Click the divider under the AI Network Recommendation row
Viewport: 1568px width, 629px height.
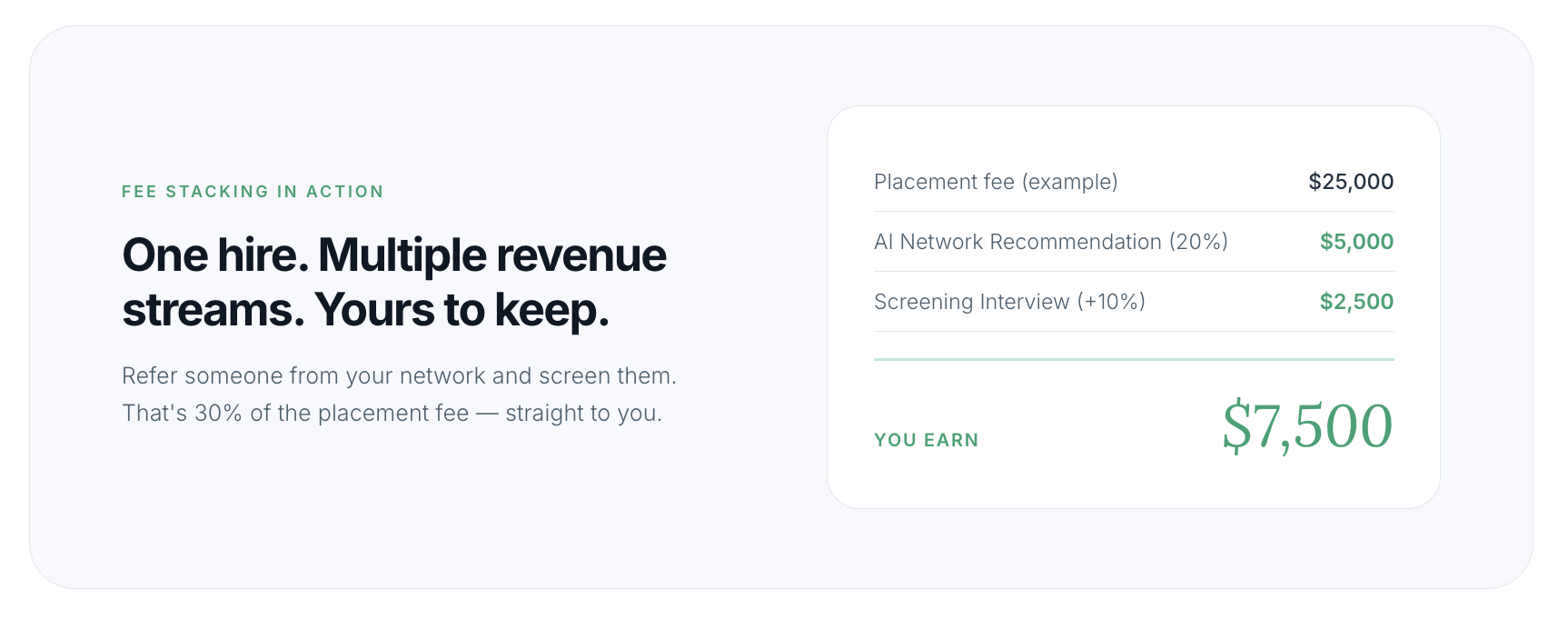[x=1134, y=272]
